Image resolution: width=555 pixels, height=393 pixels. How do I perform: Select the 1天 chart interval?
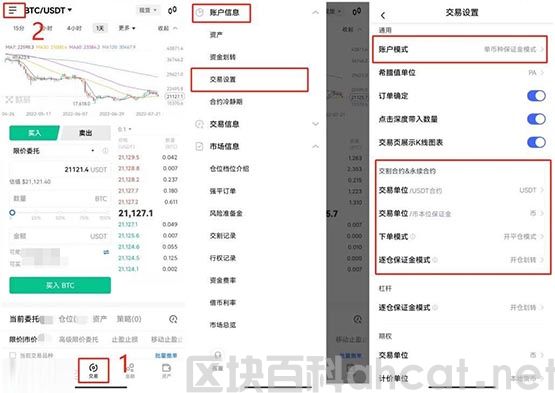pos(100,28)
